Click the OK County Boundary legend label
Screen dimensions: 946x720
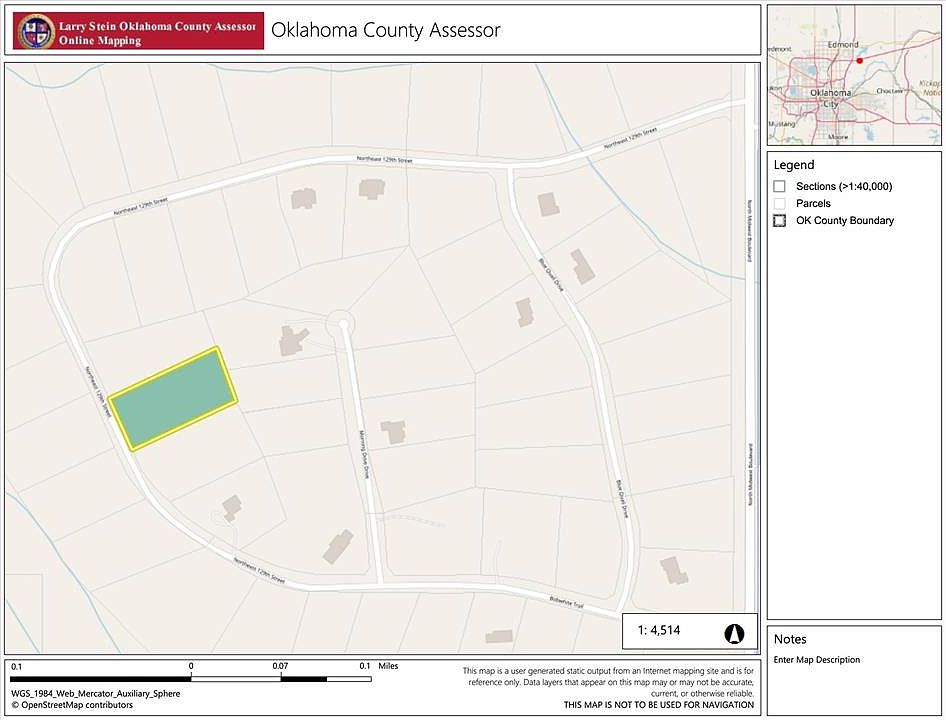(x=844, y=221)
